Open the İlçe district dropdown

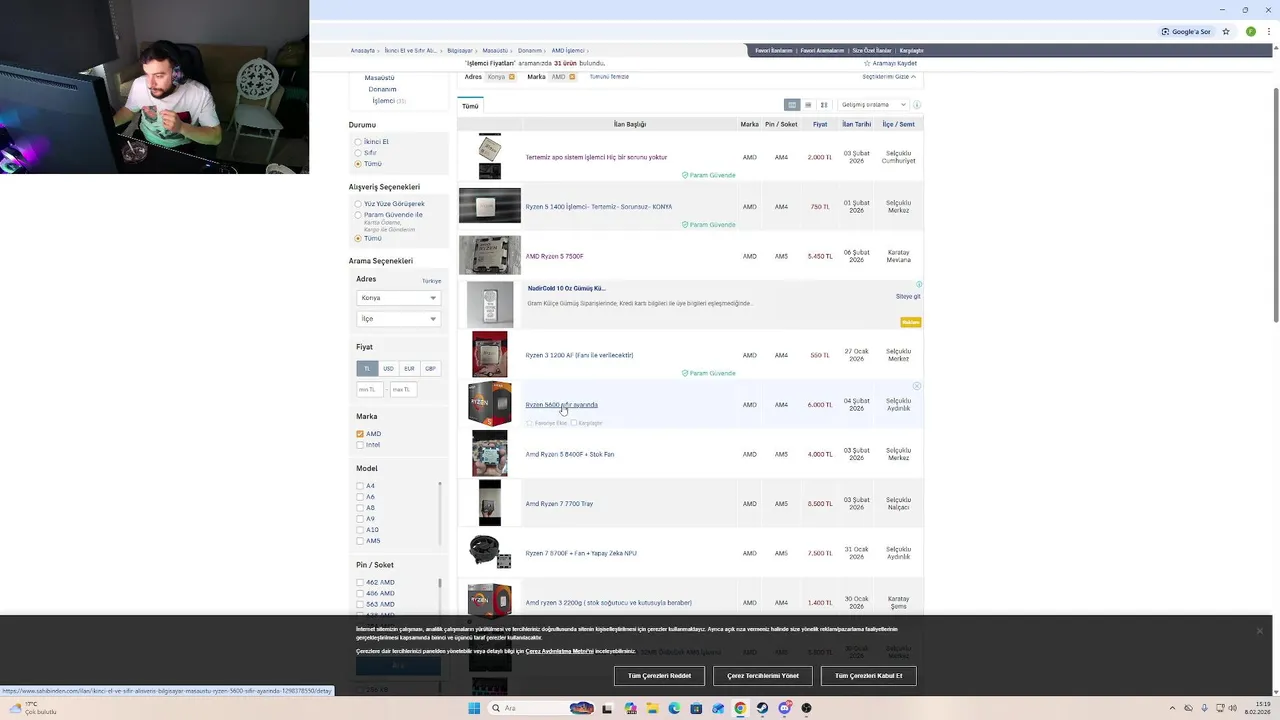[x=398, y=319]
